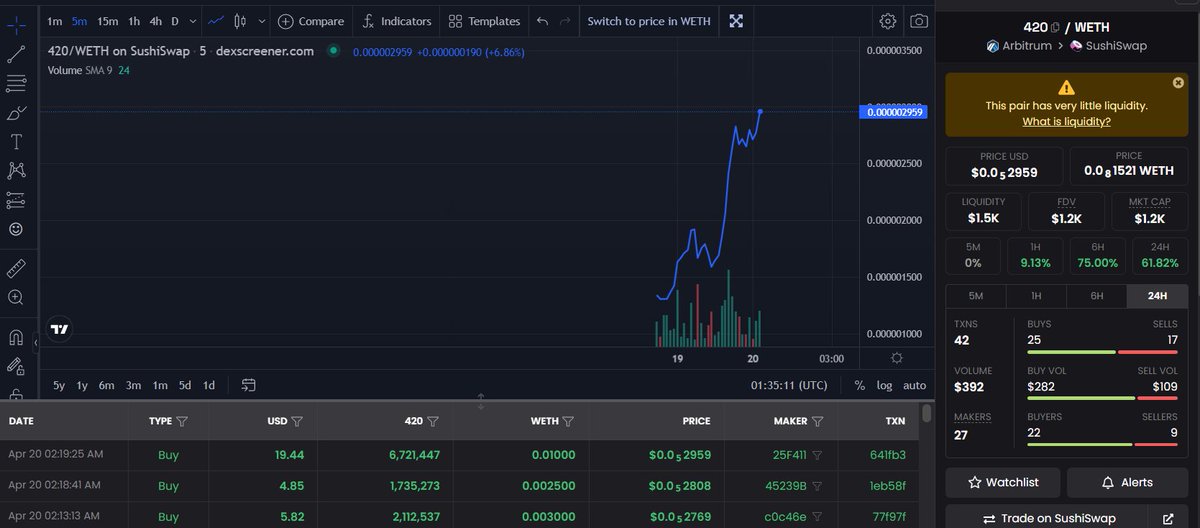Expand the chart type dropdown arrow

tap(262, 21)
